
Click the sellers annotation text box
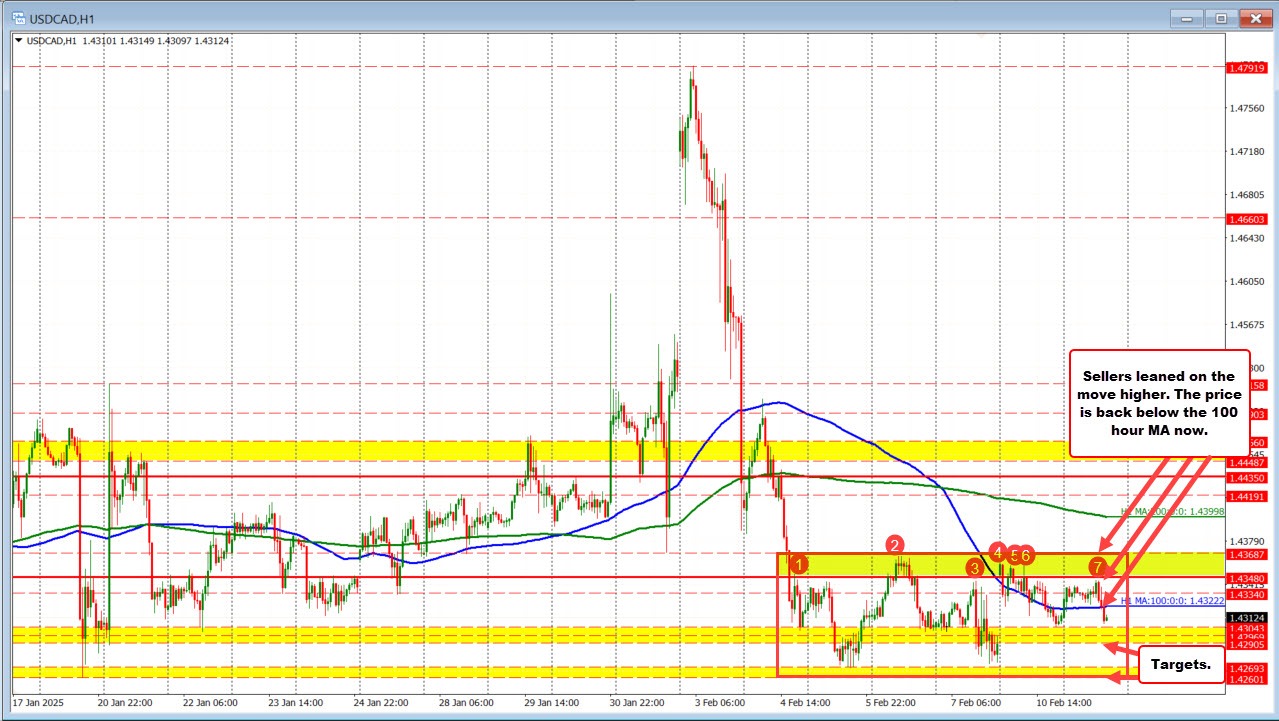point(1159,403)
